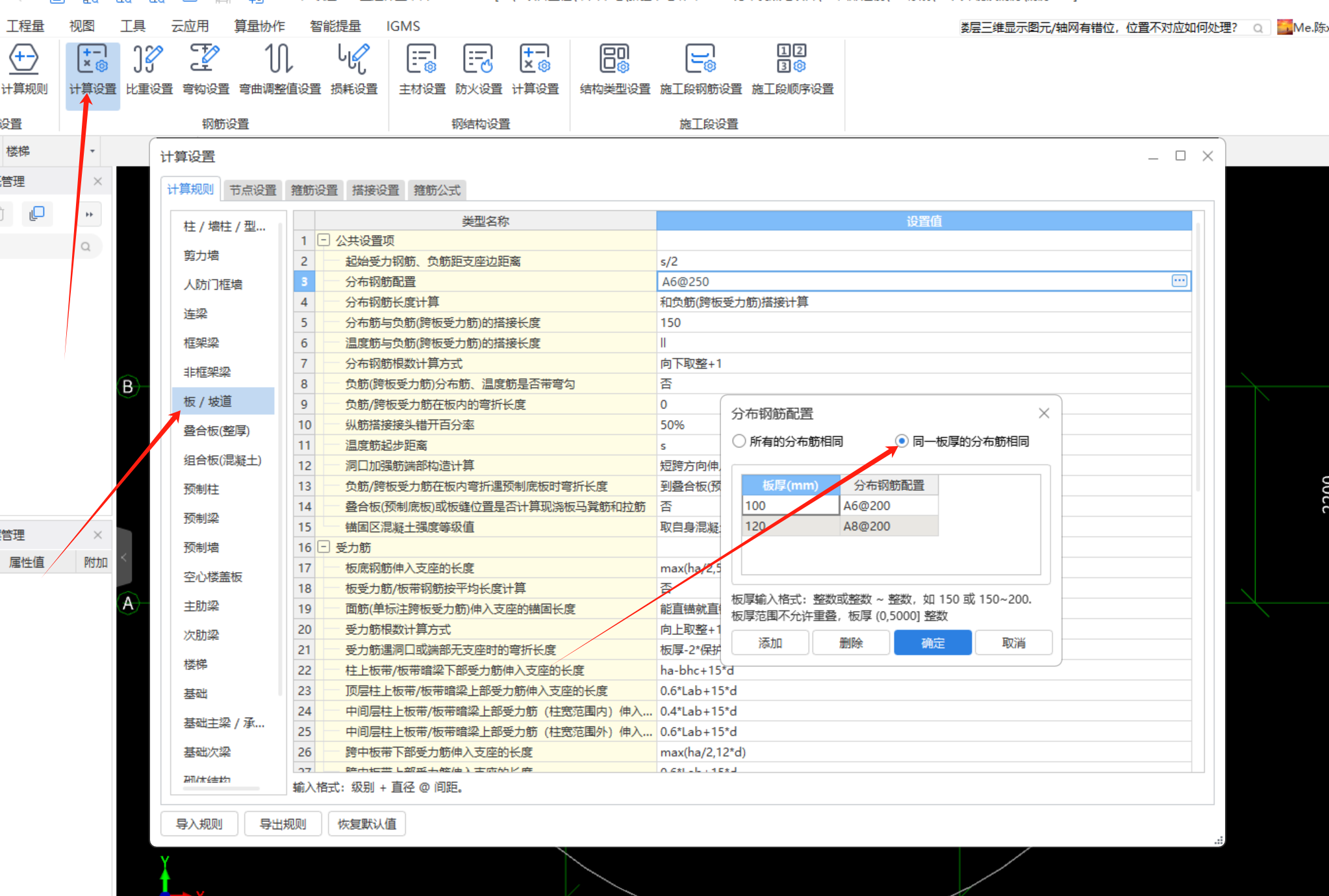
Task: Click the settings table vertical scrollbar
Action: click(x=1198, y=357)
